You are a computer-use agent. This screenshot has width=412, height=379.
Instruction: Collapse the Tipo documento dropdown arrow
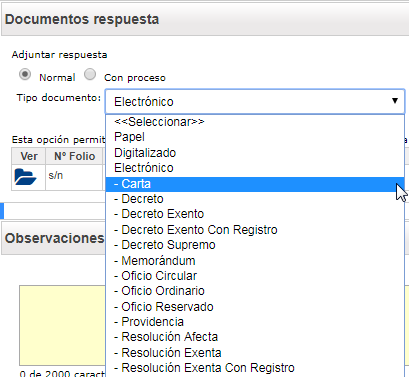395,101
